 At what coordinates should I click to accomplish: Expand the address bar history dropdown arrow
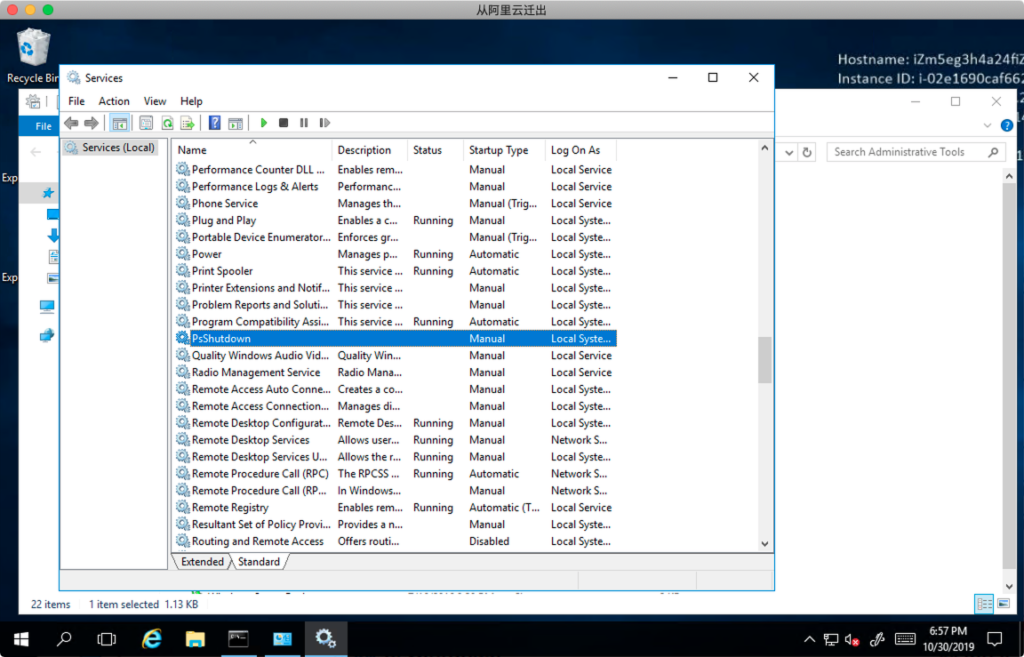789,153
